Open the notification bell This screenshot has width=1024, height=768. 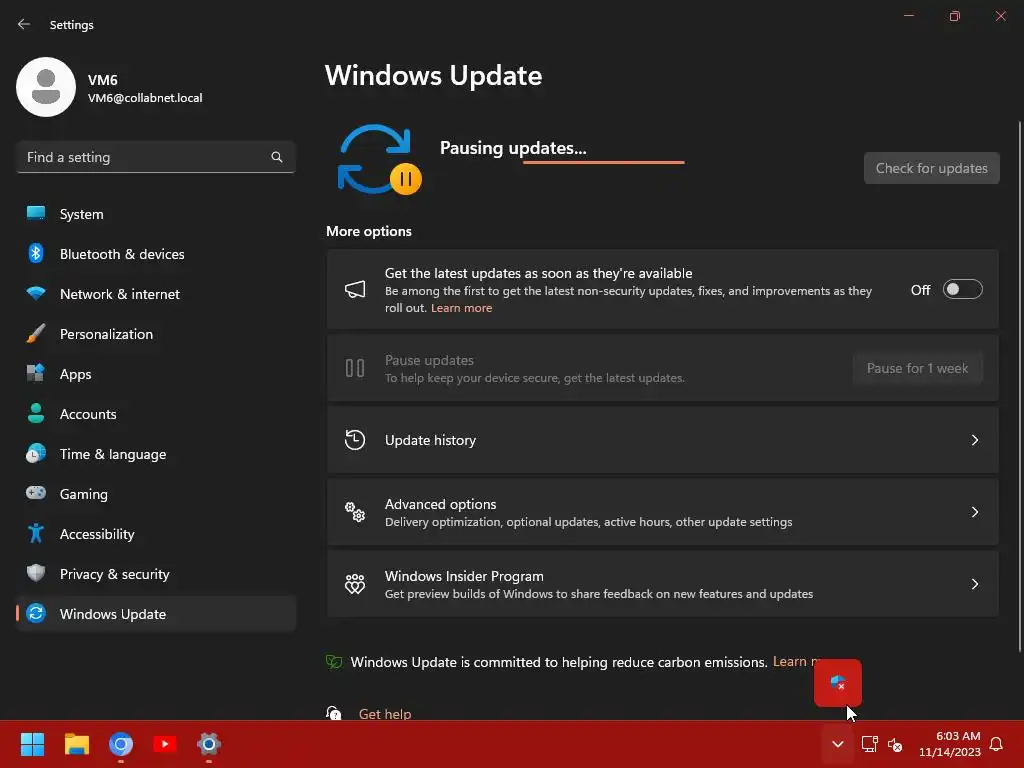[996, 744]
